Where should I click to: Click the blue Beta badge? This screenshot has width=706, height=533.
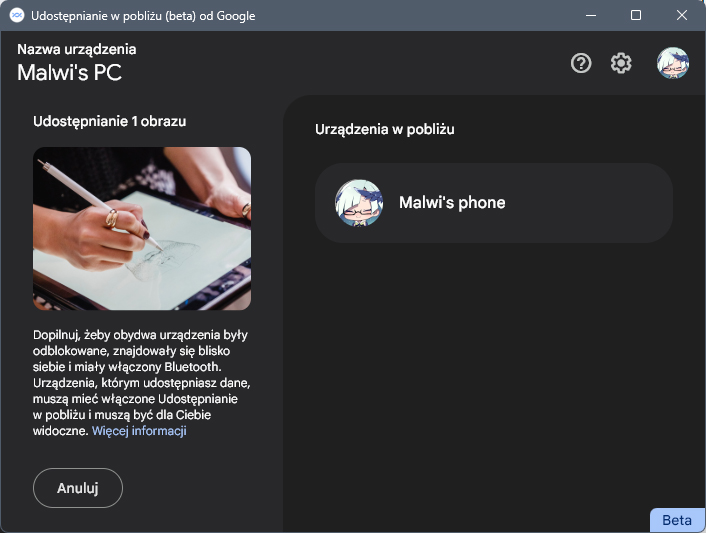coord(677,520)
